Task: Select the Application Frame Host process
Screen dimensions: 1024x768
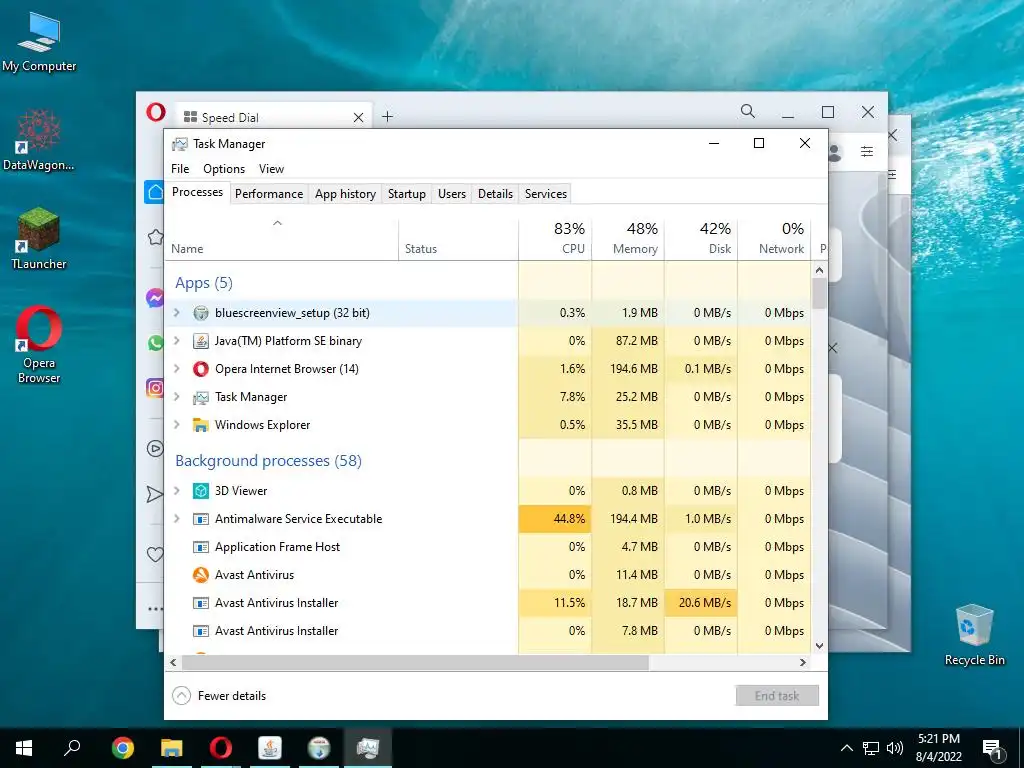Action: click(488, 547)
